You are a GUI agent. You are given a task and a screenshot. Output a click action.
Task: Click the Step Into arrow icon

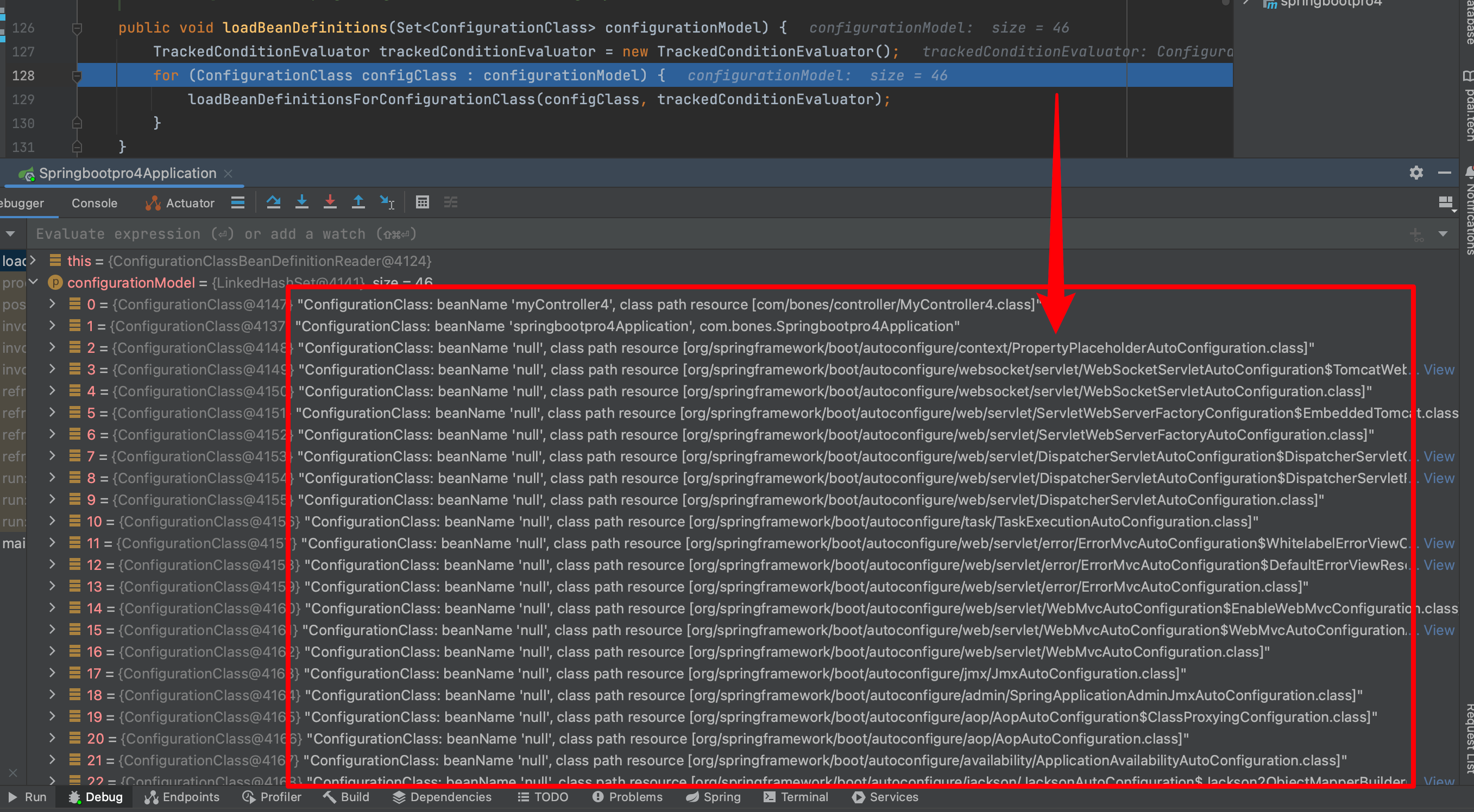[301, 202]
